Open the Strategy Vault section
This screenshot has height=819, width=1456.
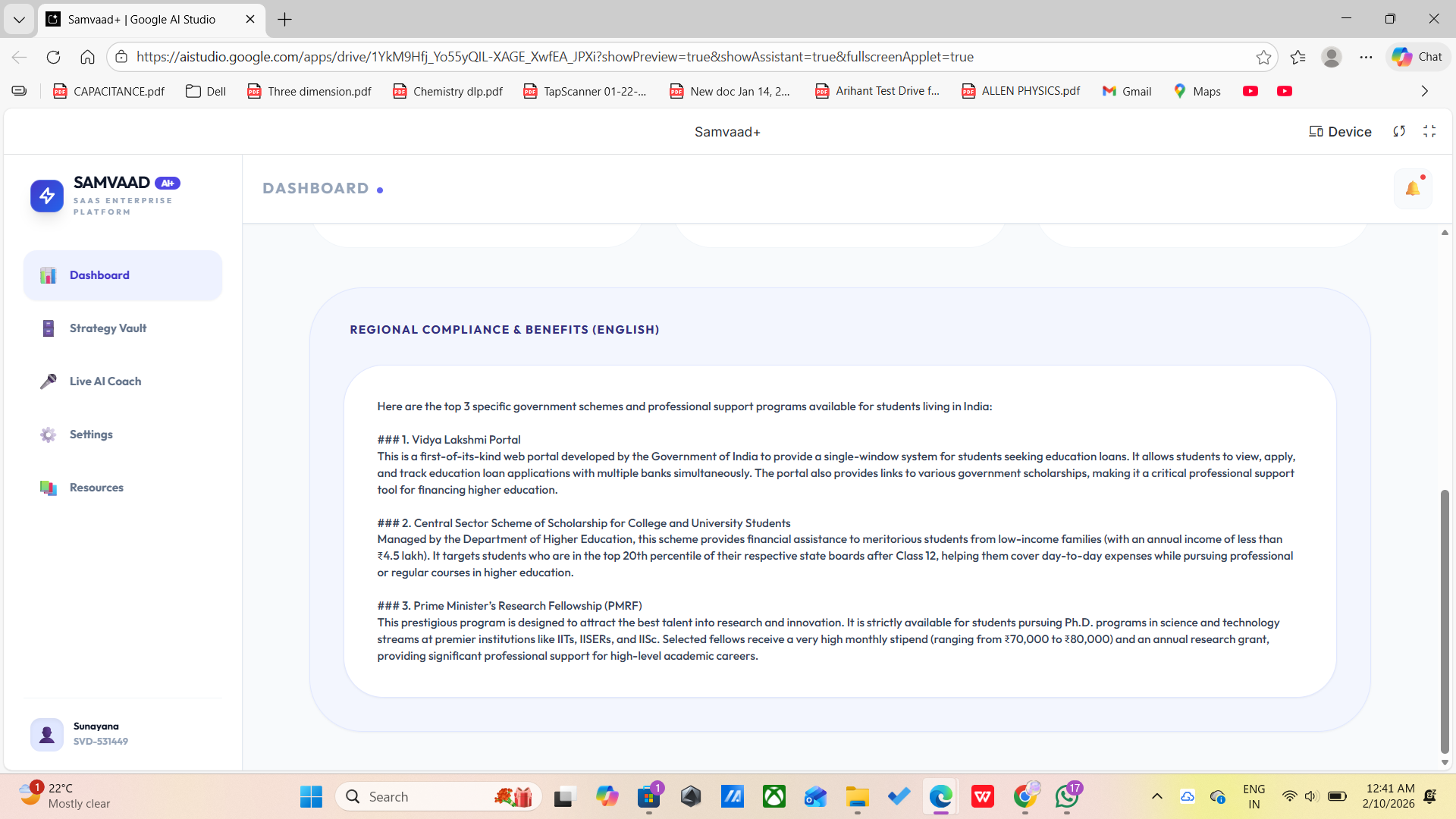pos(108,328)
